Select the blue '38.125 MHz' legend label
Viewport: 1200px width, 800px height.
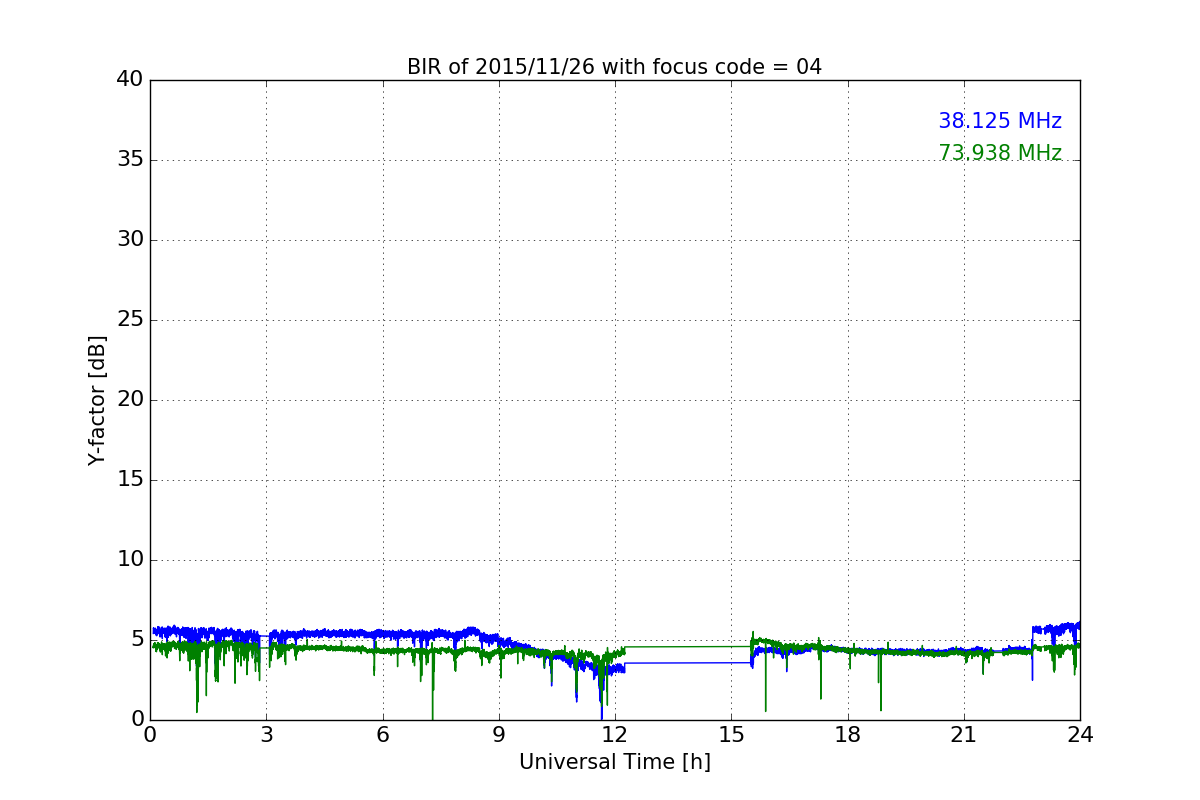1000,121
